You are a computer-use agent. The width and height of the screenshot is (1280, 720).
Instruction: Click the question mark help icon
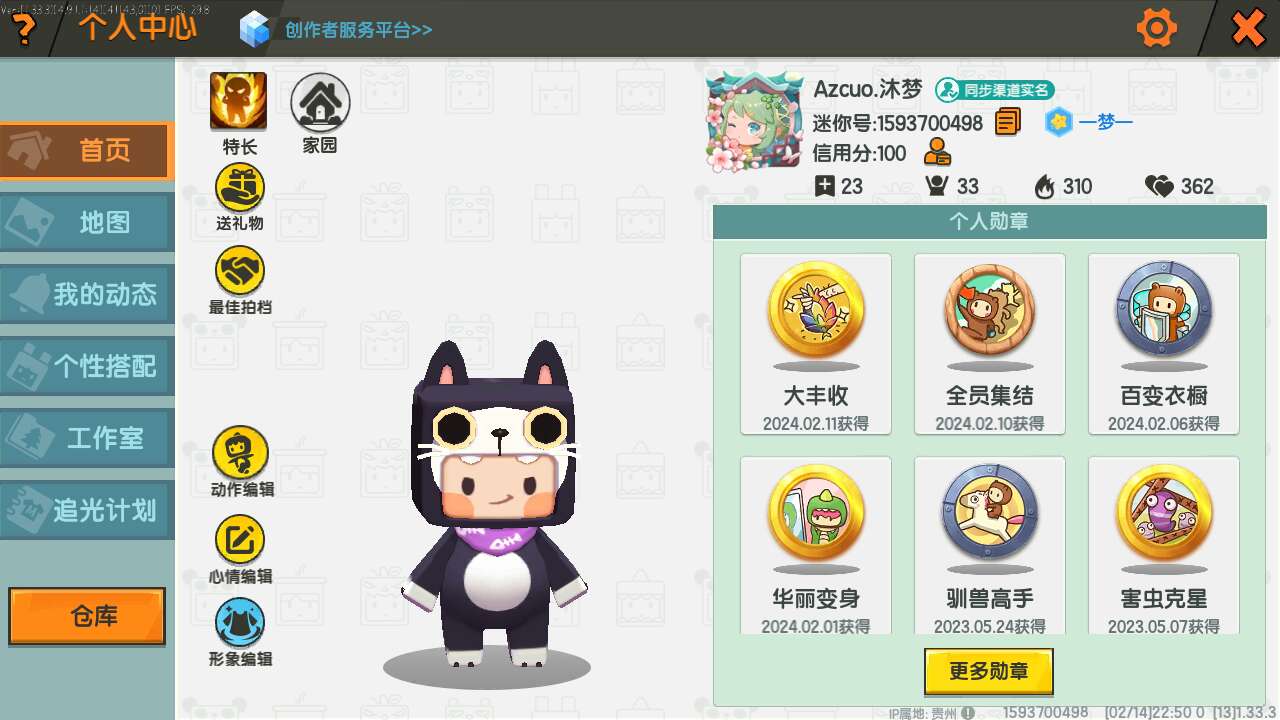[x=22, y=30]
